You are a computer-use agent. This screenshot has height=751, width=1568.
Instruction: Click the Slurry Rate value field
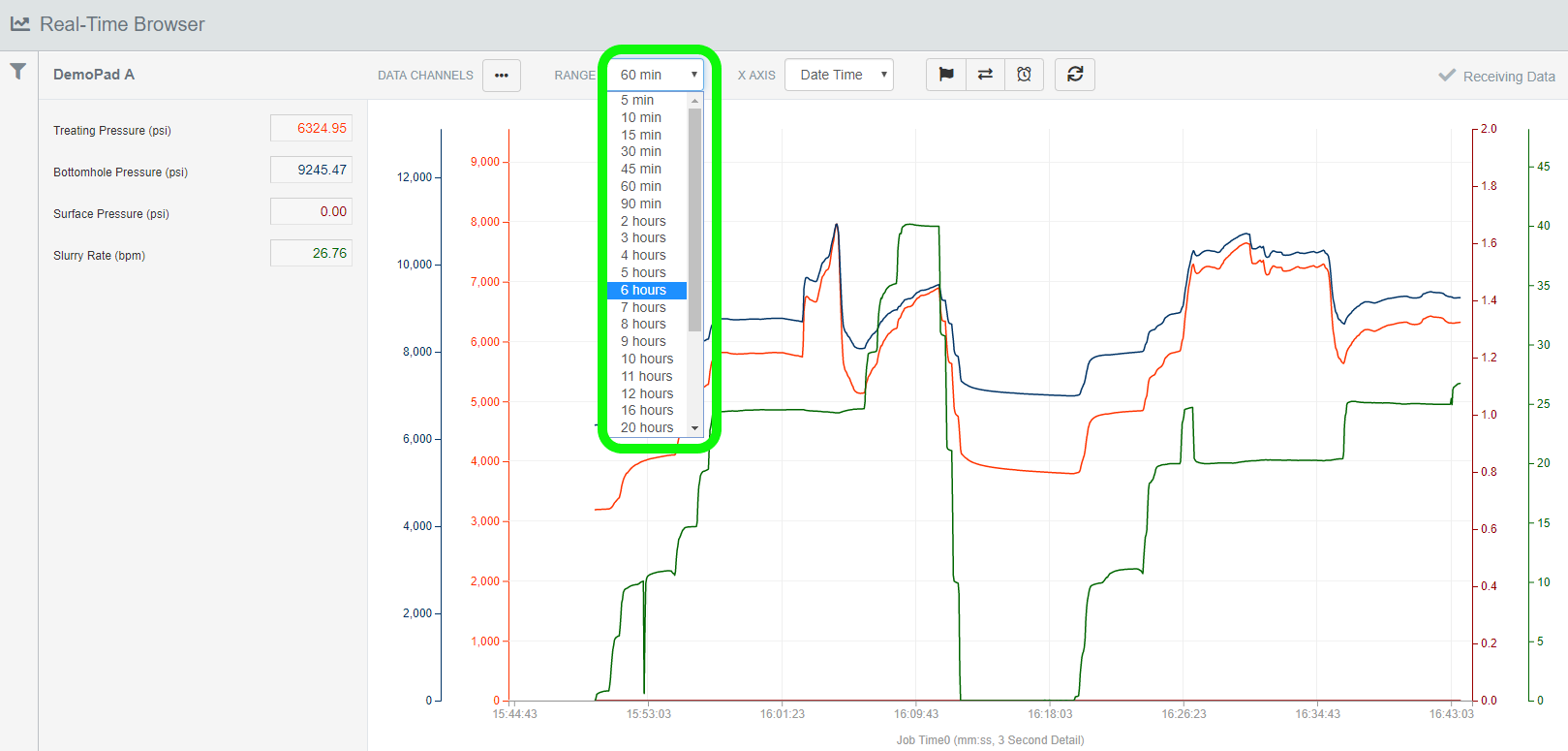tap(311, 254)
